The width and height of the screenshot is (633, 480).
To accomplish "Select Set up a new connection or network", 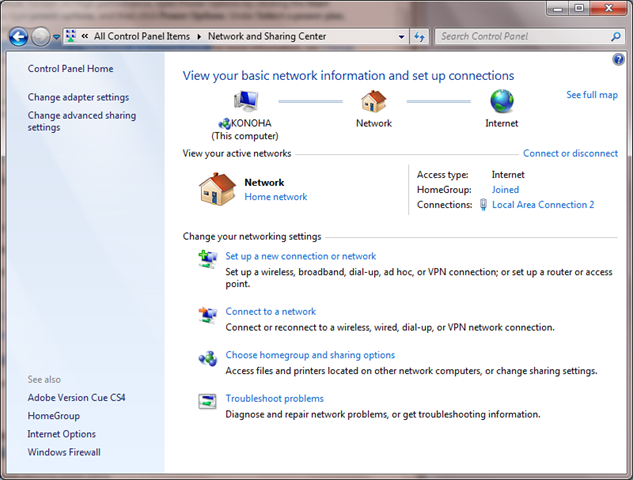I will [x=300, y=256].
